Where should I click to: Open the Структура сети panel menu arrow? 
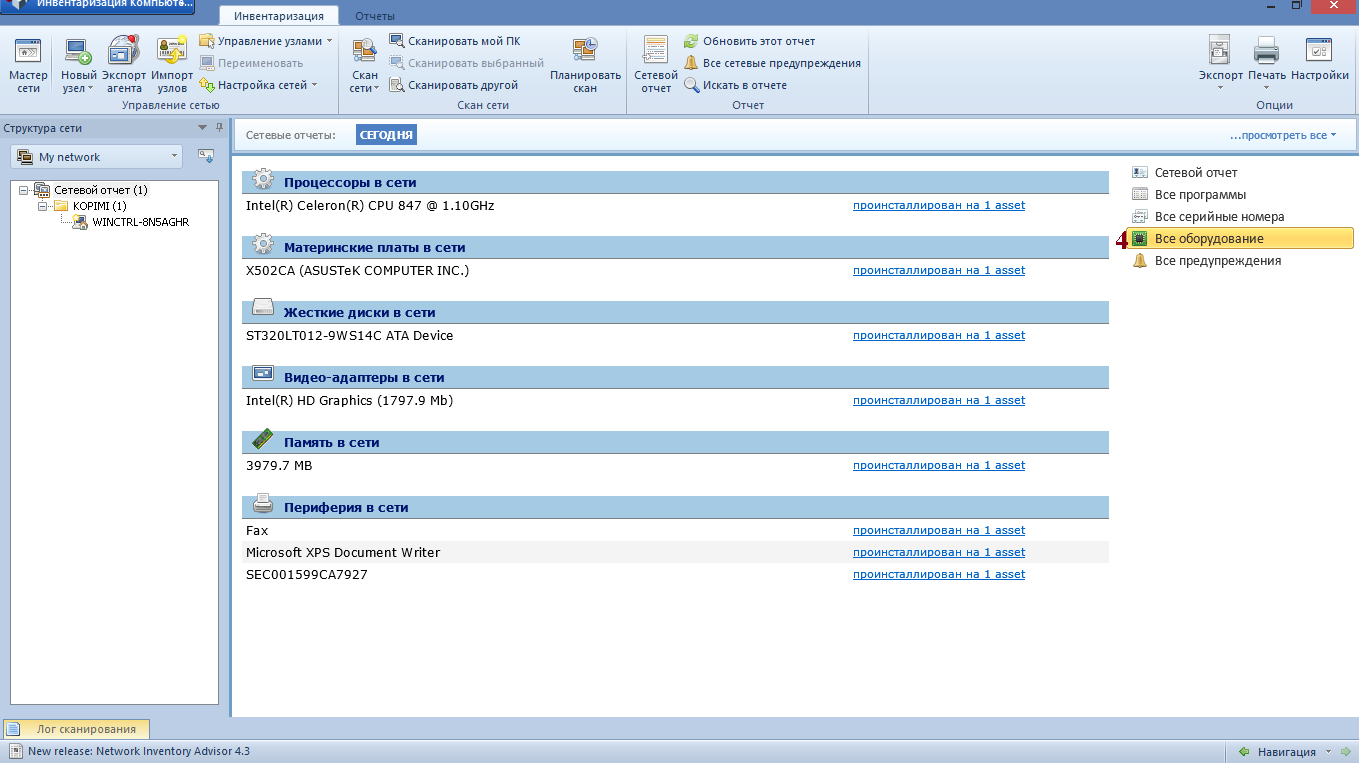coord(203,128)
